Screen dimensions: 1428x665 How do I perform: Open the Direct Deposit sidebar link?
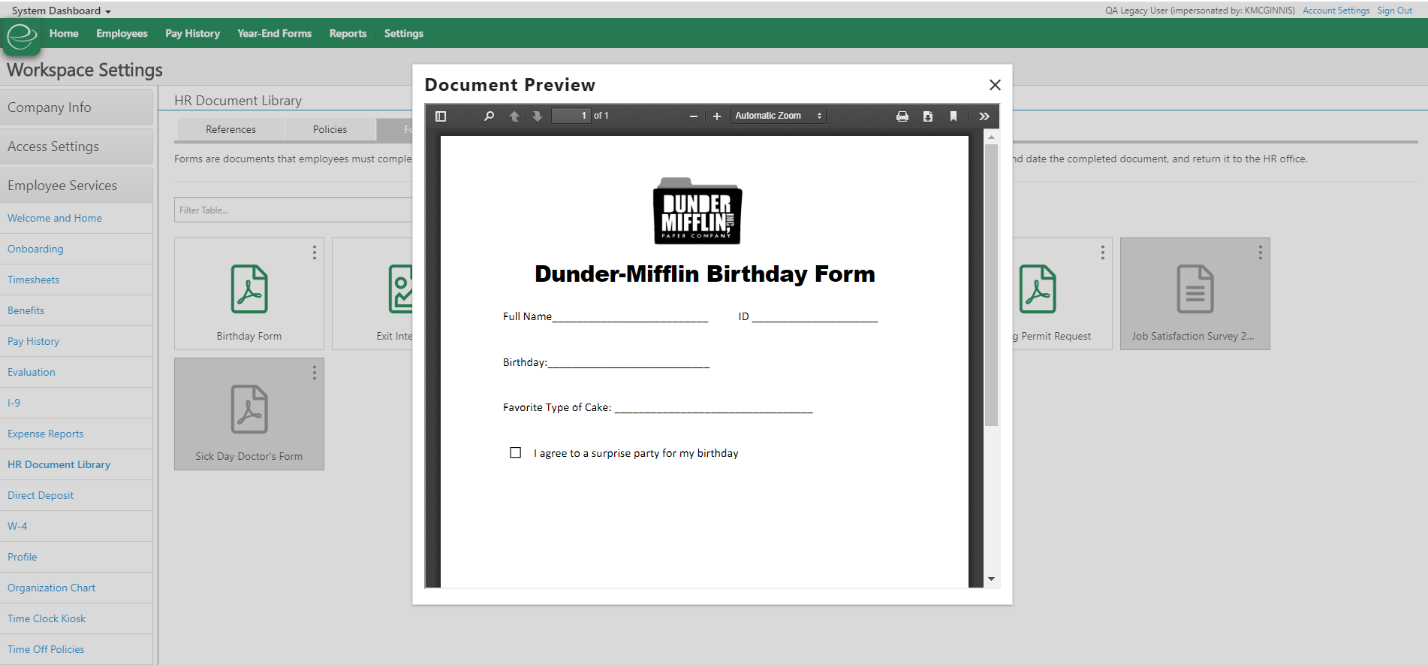coord(41,496)
